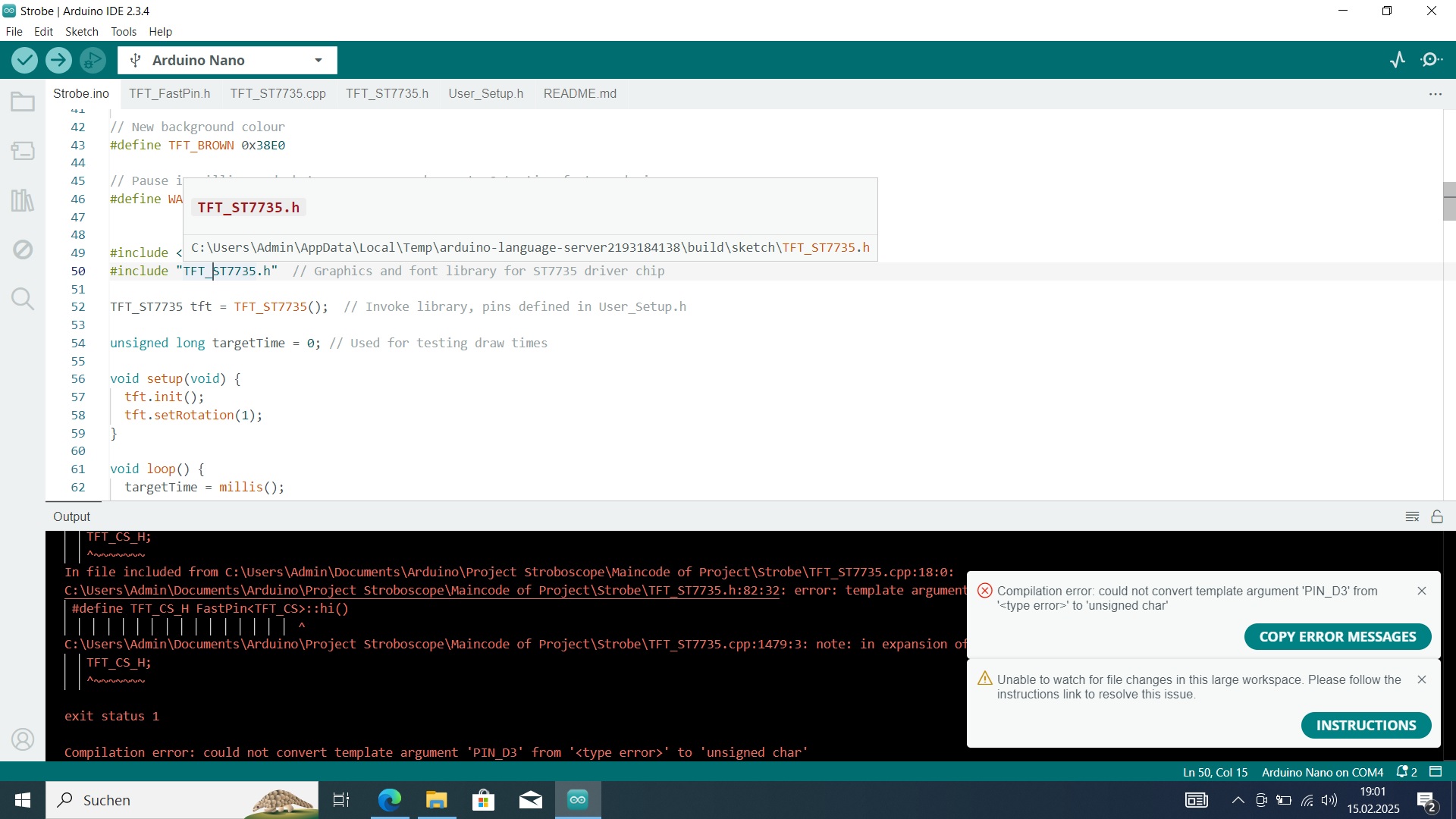The width and height of the screenshot is (1456, 819).
Task: Open the Sketch menu
Action: coord(82,32)
